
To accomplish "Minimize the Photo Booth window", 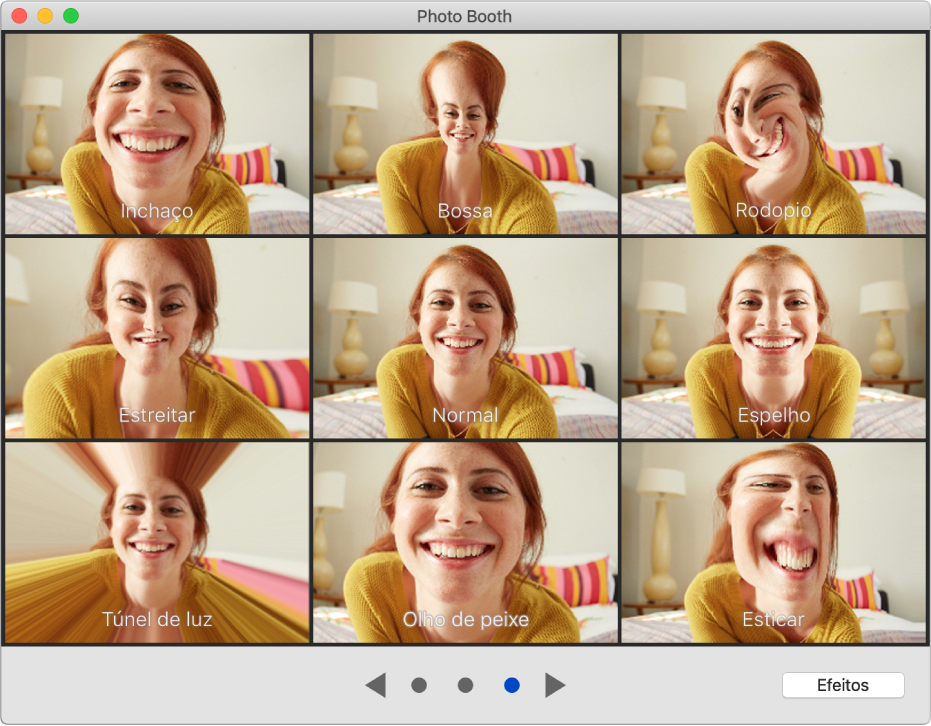I will pos(45,16).
